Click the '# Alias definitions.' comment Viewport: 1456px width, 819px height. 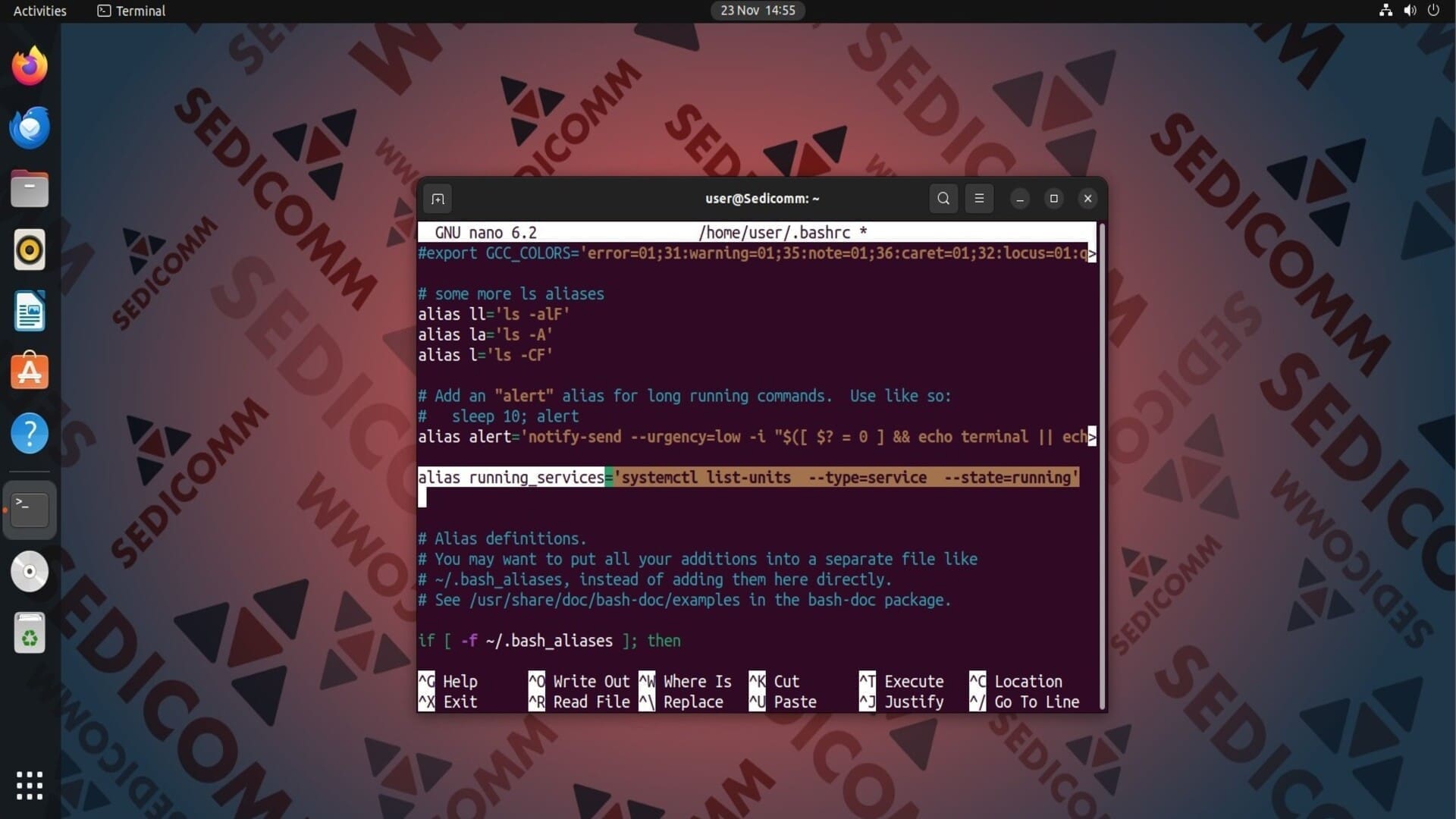(502, 539)
